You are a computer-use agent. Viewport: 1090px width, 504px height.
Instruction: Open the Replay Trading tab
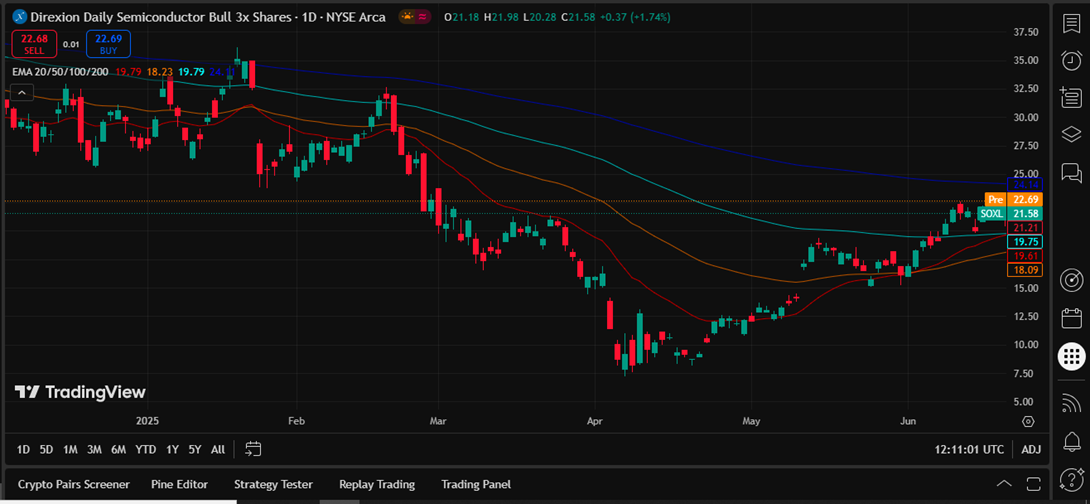tap(377, 484)
